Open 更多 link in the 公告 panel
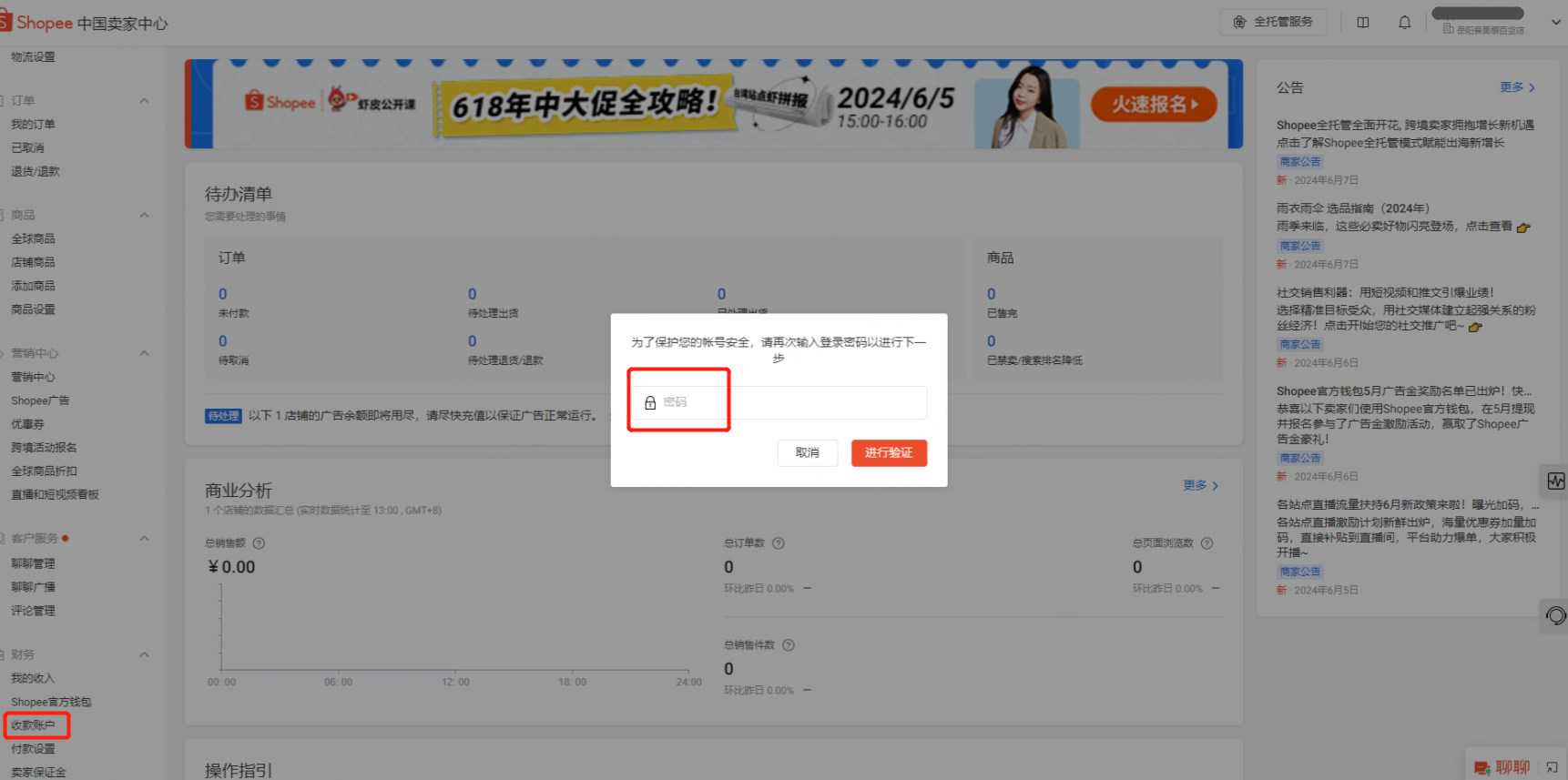The image size is (1568, 780). [1517, 87]
